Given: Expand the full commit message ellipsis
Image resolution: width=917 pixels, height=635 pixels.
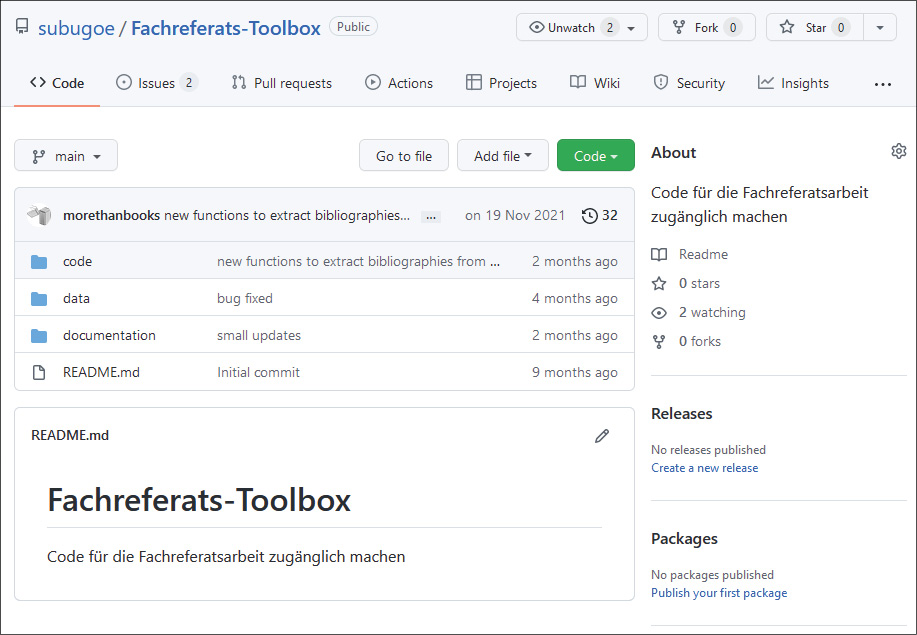Looking at the screenshot, I should point(431,217).
